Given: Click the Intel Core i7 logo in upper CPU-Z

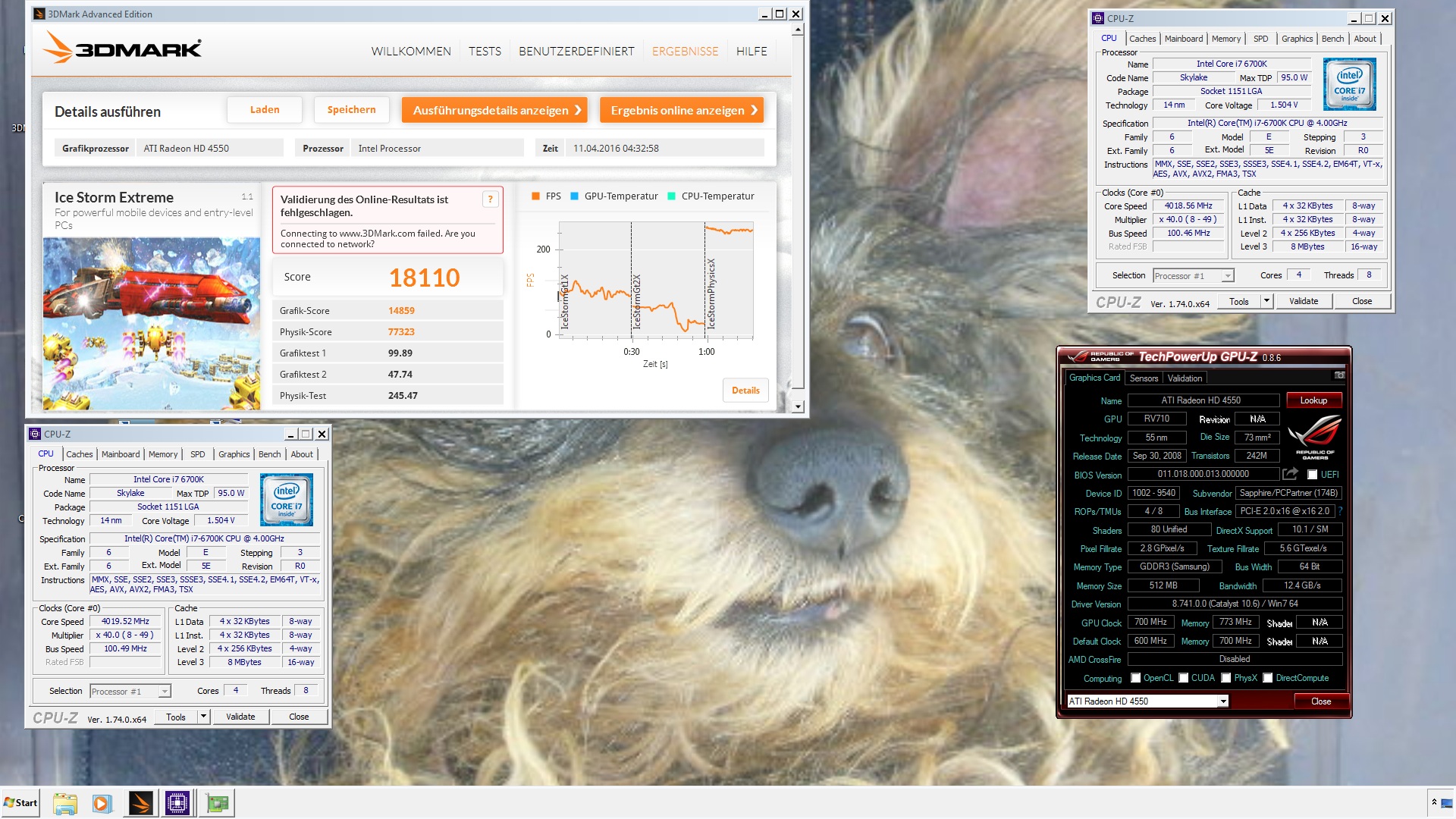Looking at the screenshot, I should pos(1349,85).
